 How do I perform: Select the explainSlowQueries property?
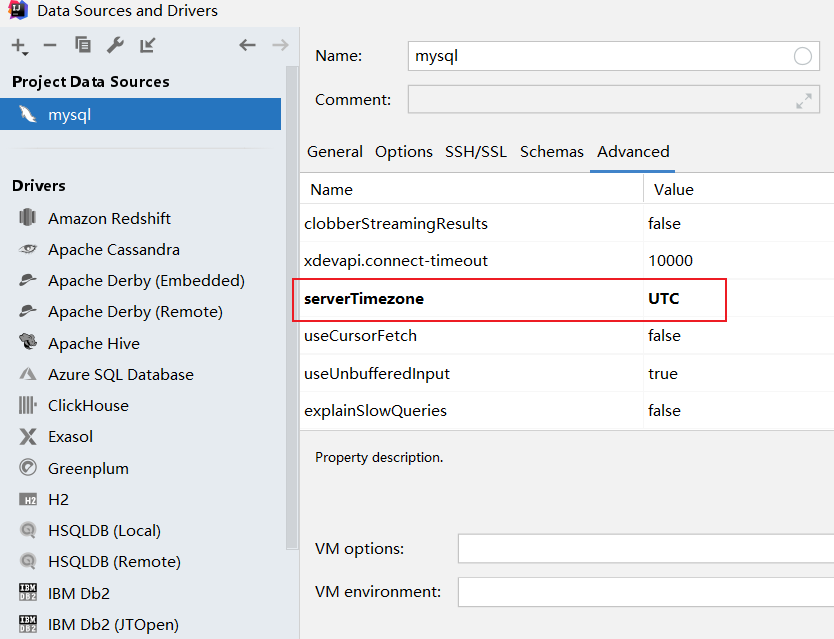coord(375,411)
